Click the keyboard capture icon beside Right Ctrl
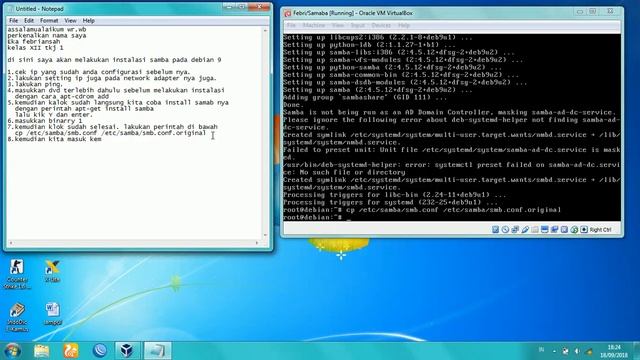640x360 pixels. 584,230
